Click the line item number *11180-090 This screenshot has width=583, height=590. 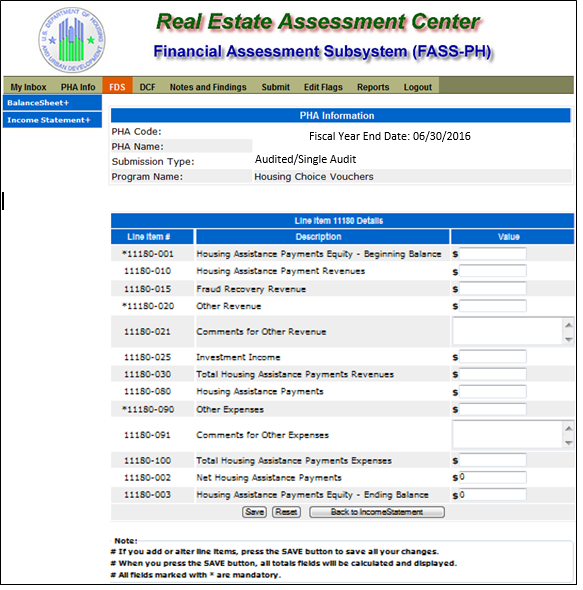point(148,409)
